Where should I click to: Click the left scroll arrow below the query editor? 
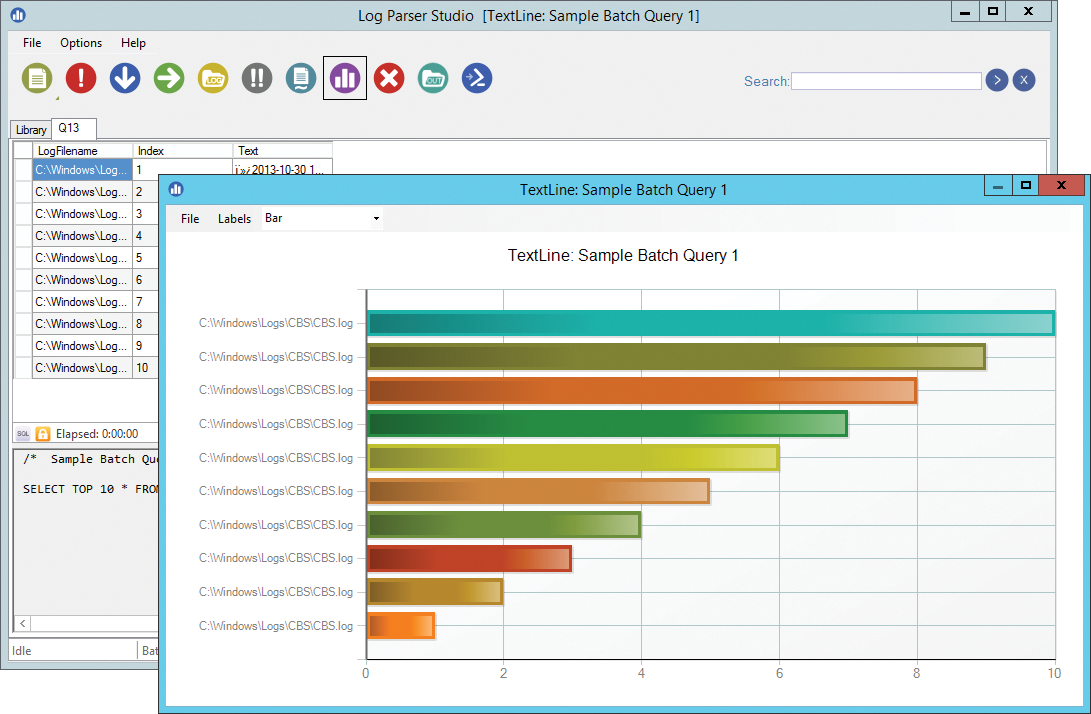click(x=22, y=622)
